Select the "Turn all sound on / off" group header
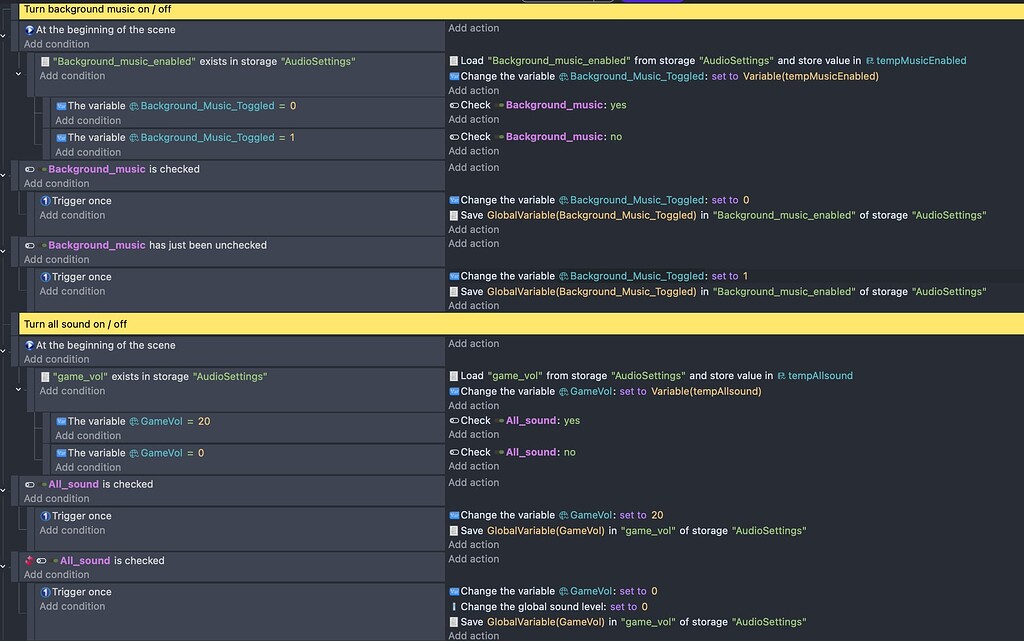 (521, 324)
